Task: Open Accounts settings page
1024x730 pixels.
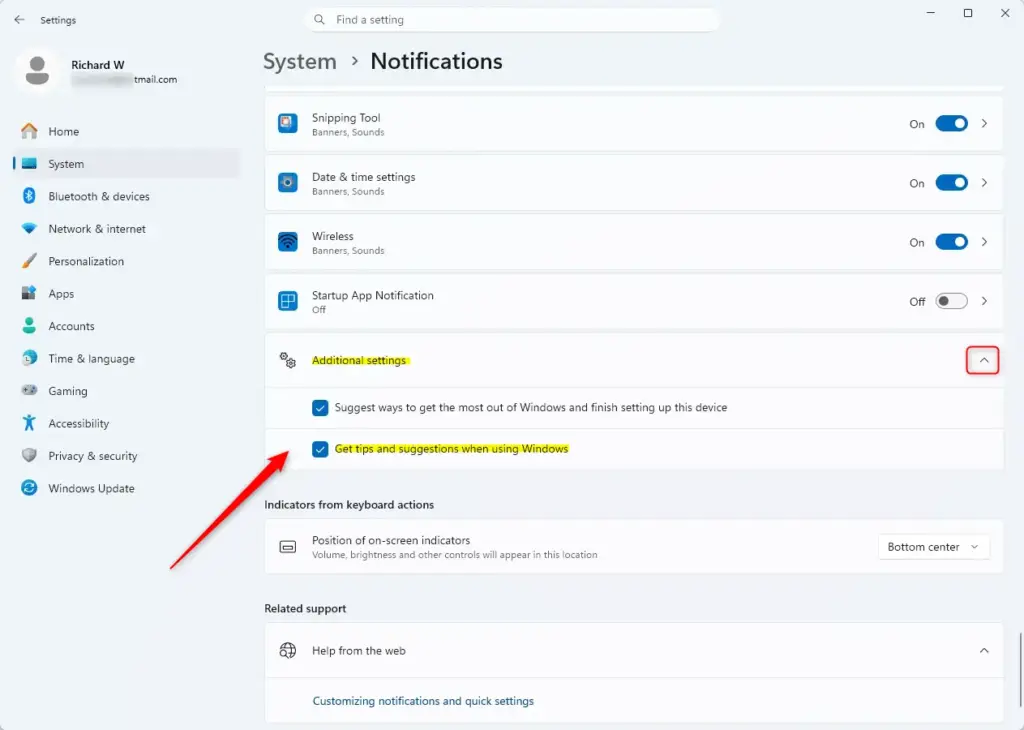Action: pyautogui.click(x=126, y=326)
